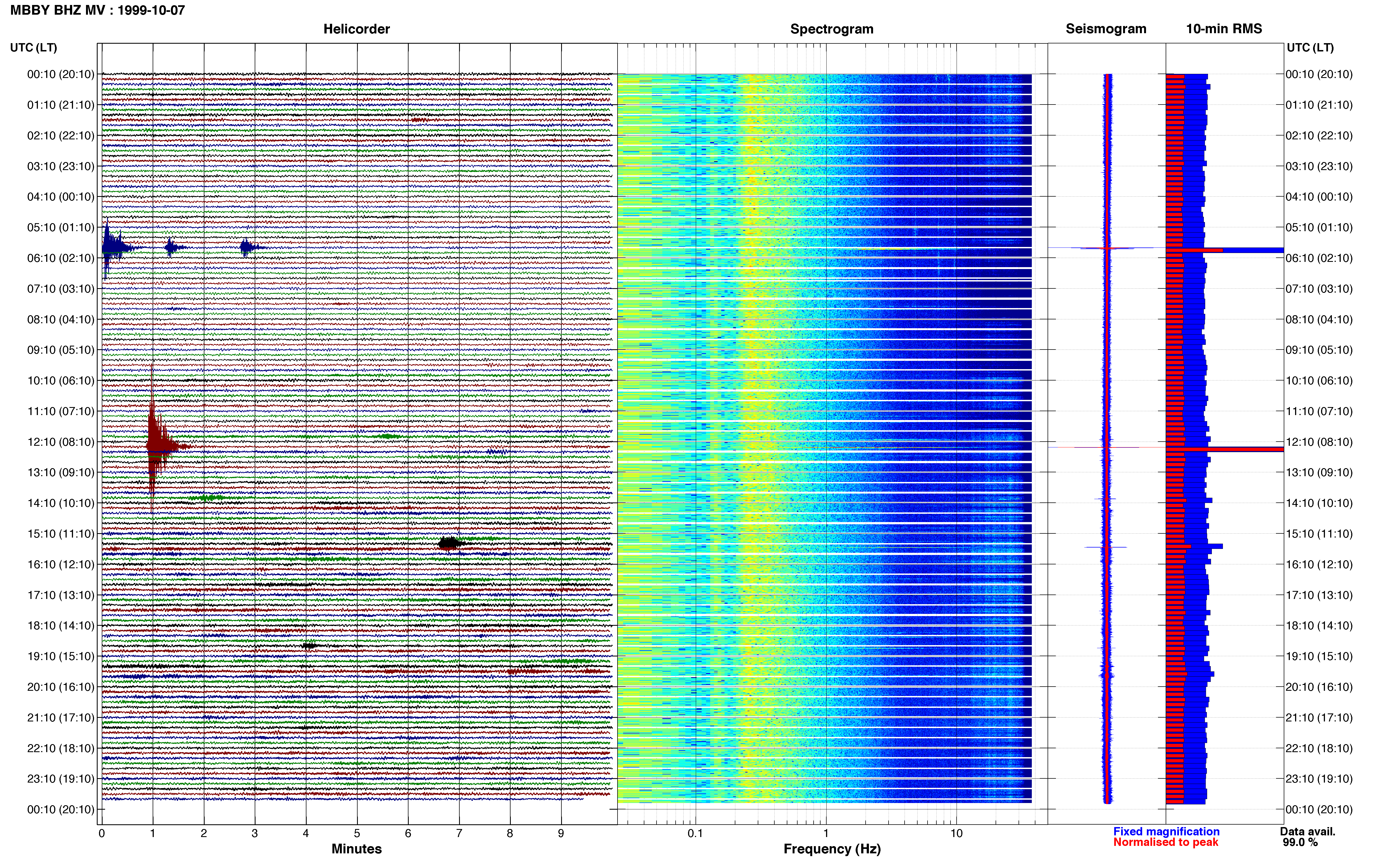Click the left '23:10 (19:10)' time label
This screenshot has width=1388, height=868.
click(x=61, y=778)
